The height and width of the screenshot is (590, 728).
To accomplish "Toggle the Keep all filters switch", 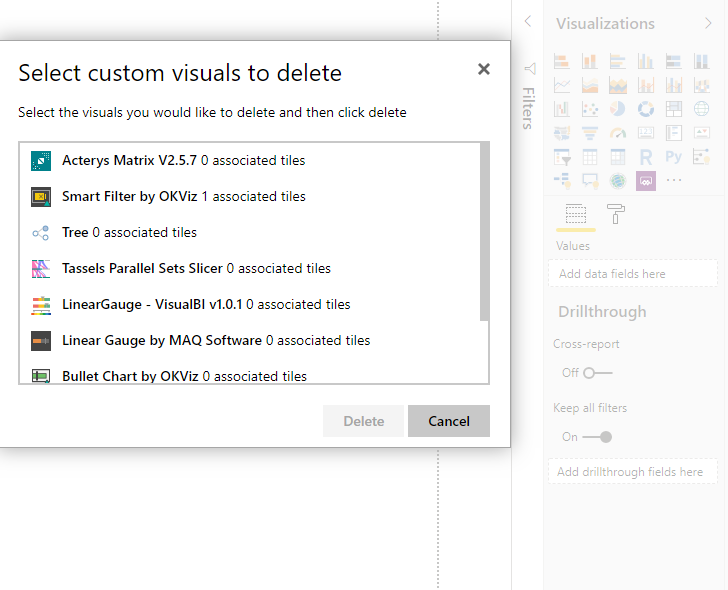I will tap(597, 437).
